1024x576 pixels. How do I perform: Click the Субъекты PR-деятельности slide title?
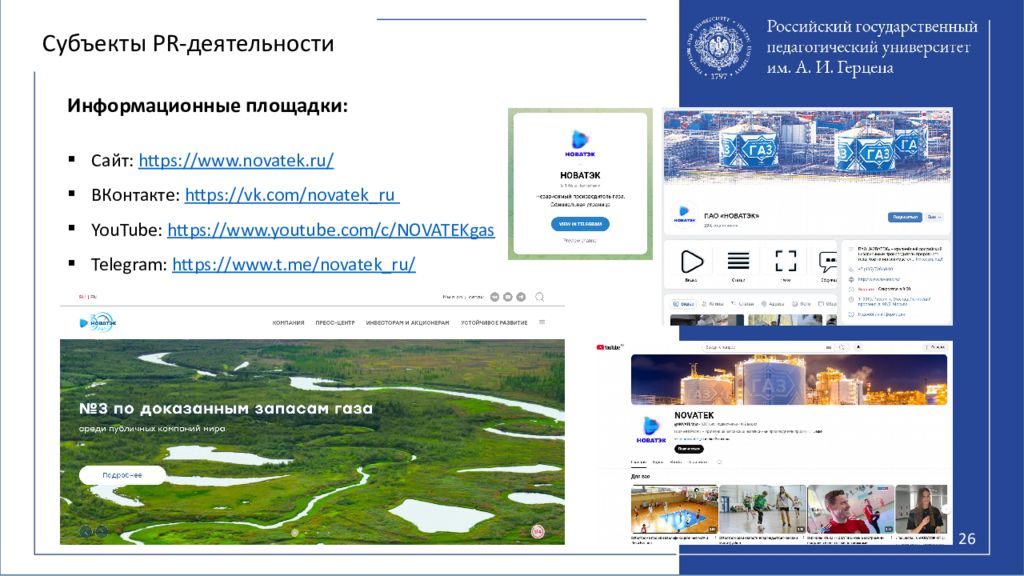(x=188, y=44)
